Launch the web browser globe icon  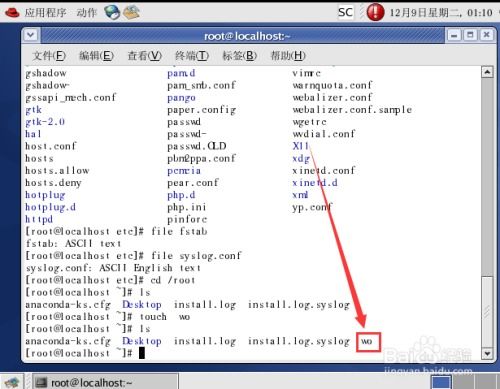[112, 13]
